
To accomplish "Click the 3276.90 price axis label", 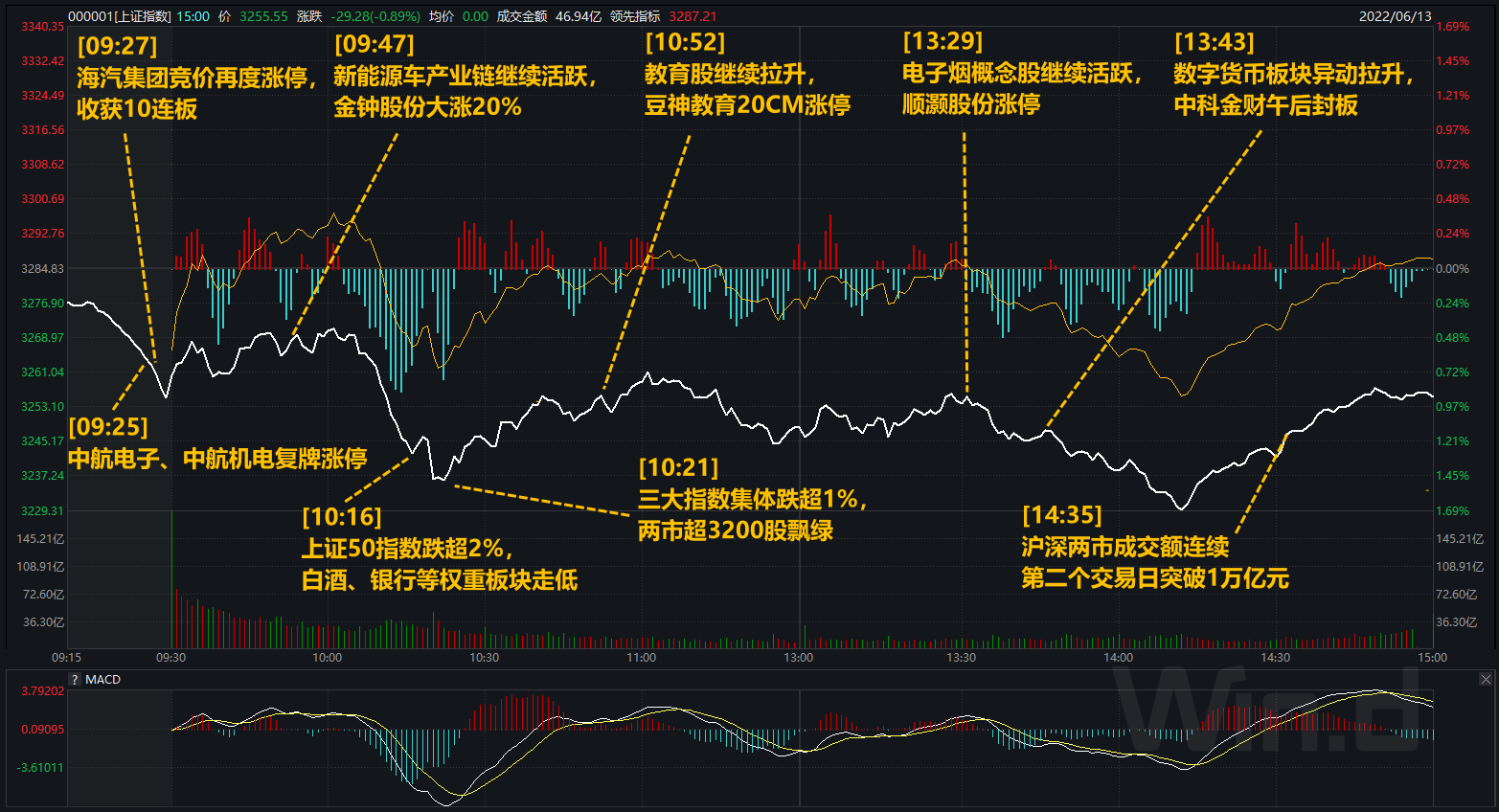I will pyautogui.click(x=43, y=304).
